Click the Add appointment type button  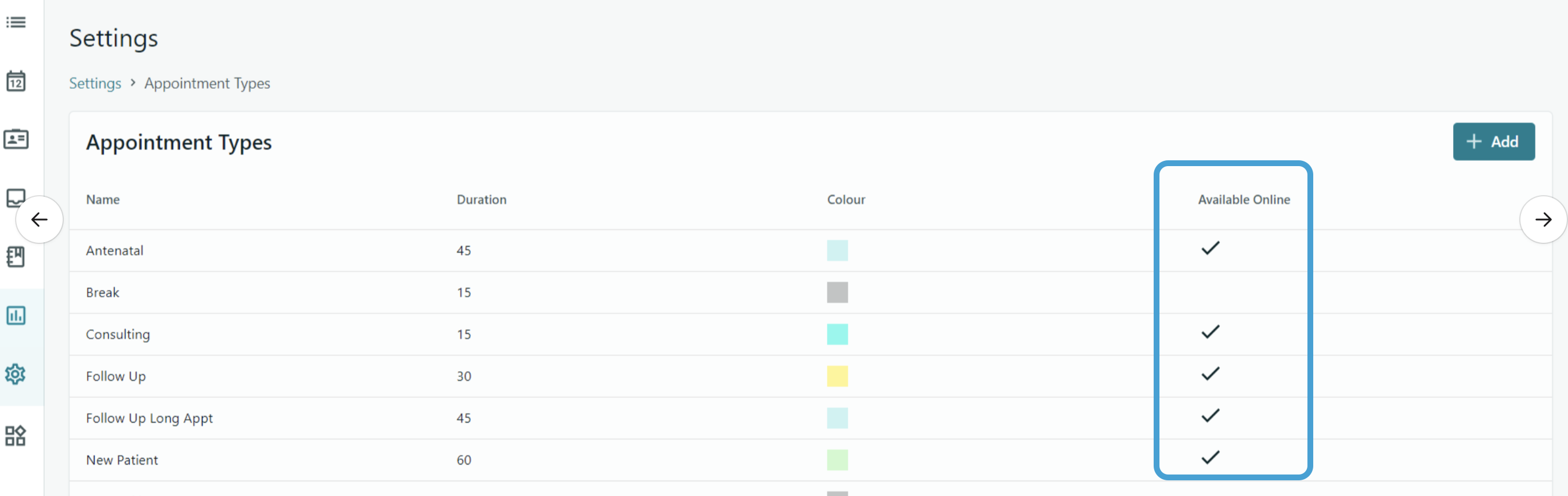tap(1493, 142)
